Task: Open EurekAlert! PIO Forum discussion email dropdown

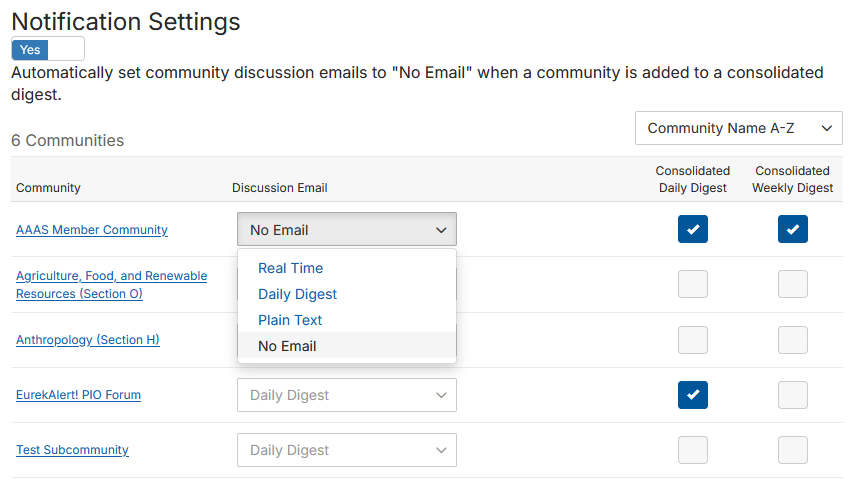Action: pos(346,395)
